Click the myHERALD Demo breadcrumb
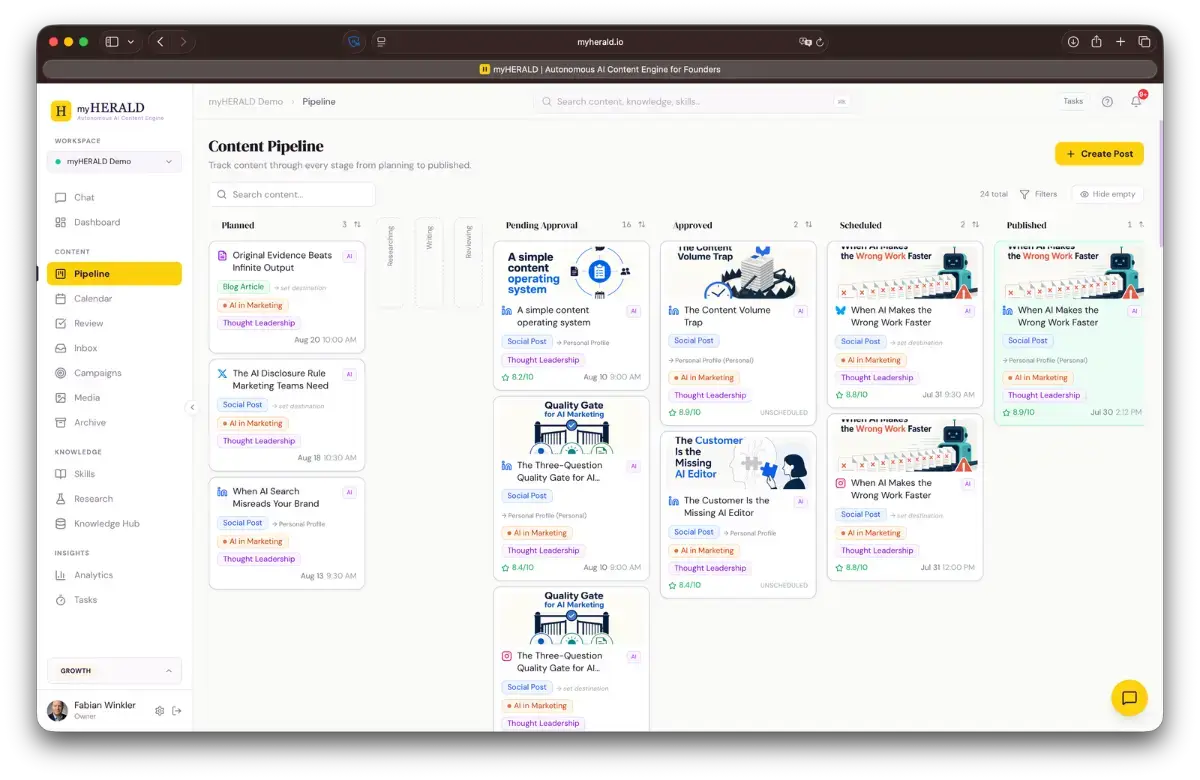The height and width of the screenshot is (780, 1200). click(x=245, y=101)
